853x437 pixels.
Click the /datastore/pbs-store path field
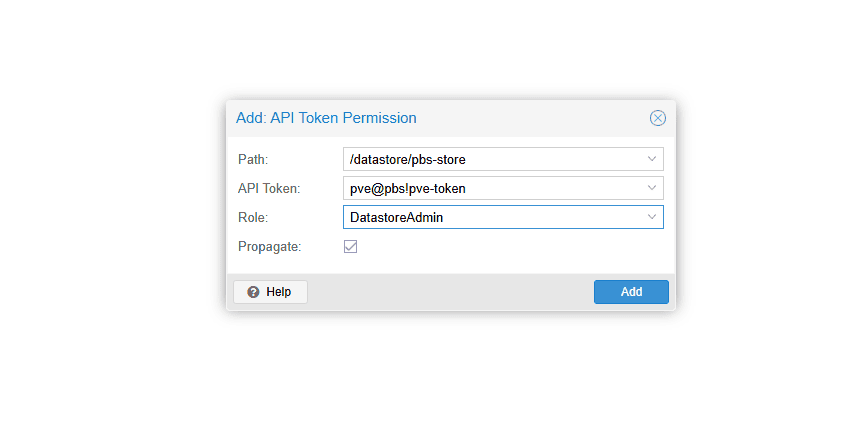point(492,159)
